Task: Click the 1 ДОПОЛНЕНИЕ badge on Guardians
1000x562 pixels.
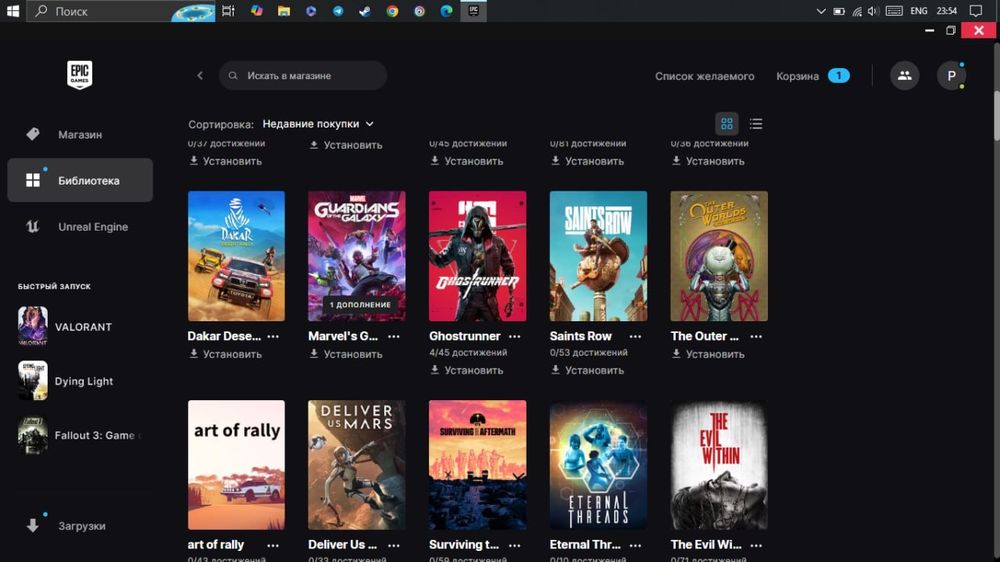Action: pyautogui.click(x=360, y=304)
